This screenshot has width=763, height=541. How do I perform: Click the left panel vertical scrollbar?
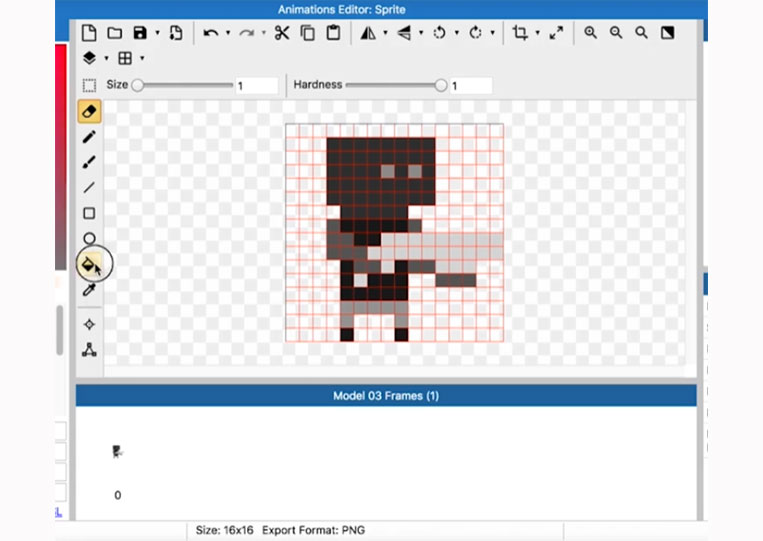[x=60, y=330]
